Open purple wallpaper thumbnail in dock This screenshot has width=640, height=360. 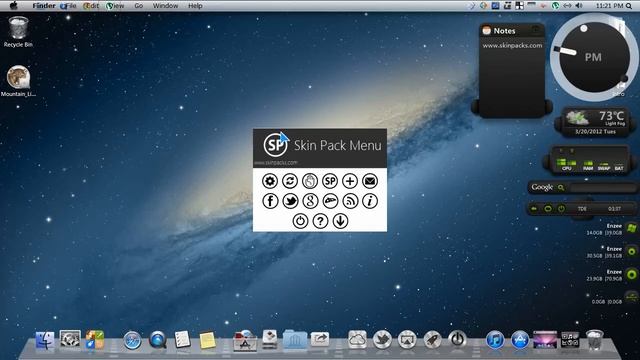[545, 340]
